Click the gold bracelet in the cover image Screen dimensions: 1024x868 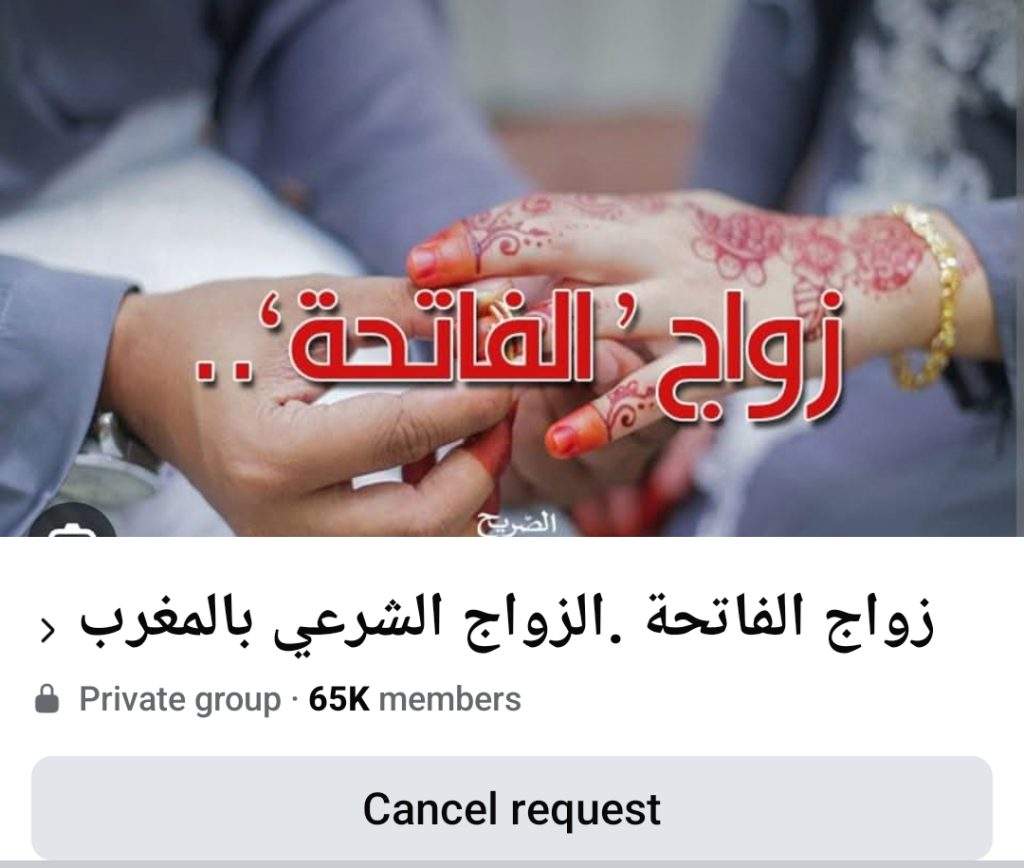point(931,295)
